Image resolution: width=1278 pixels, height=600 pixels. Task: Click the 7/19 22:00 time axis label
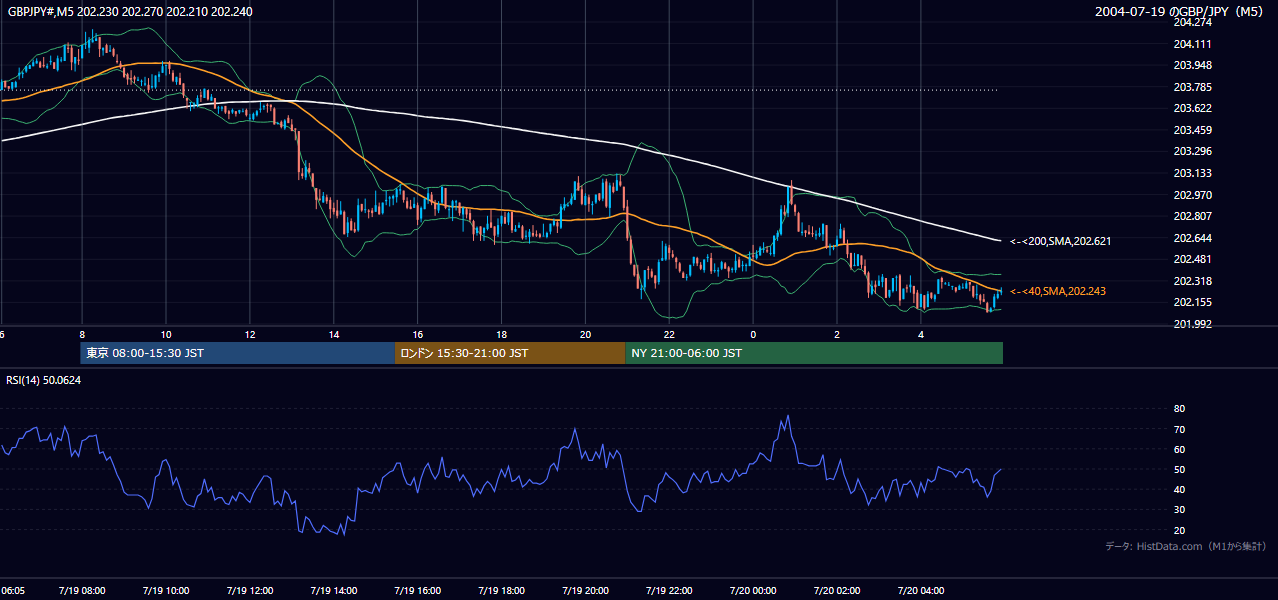tap(668, 591)
